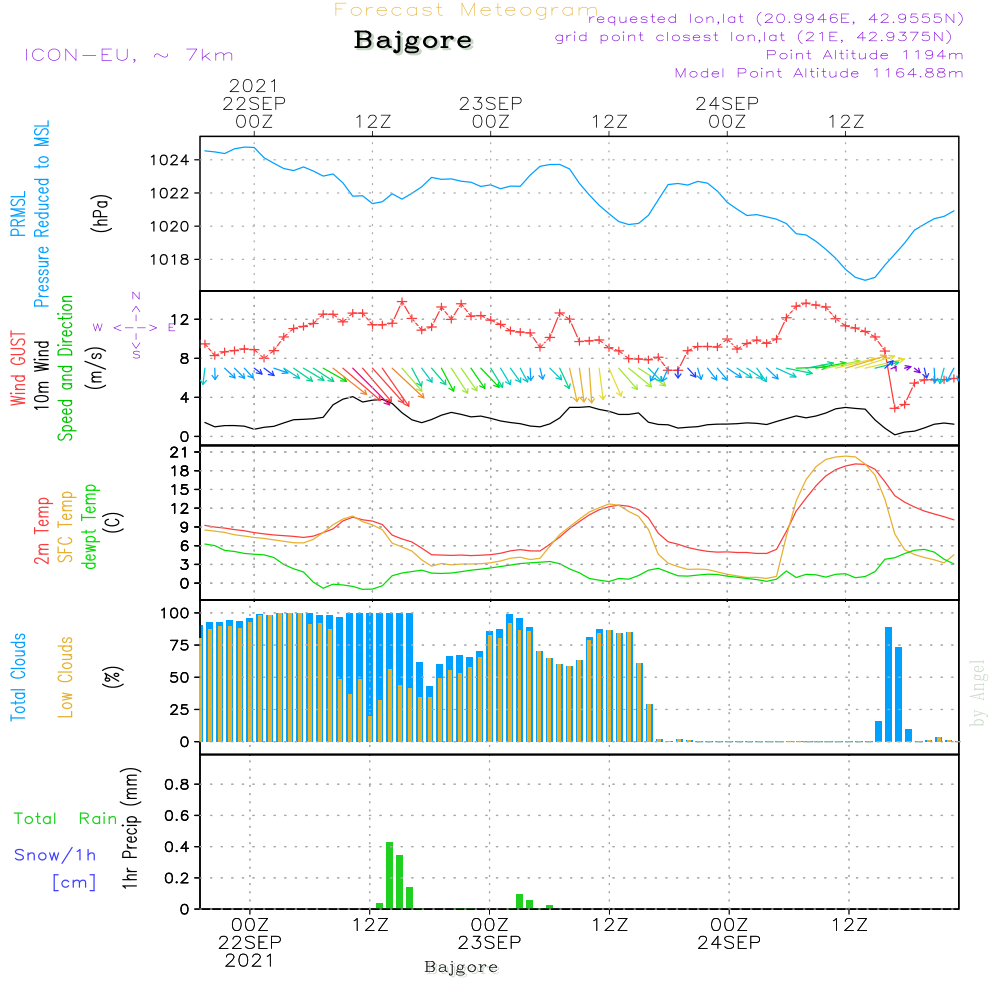Click the 100 tick on cloud axis

pyautogui.click(x=175, y=613)
